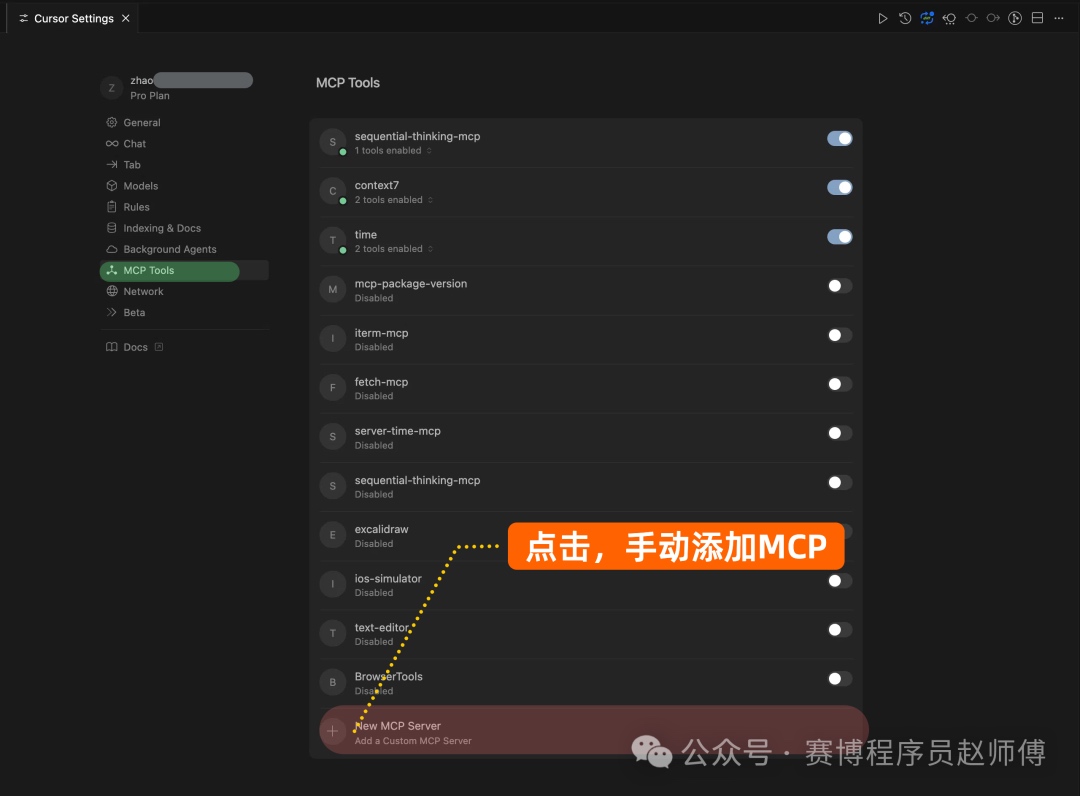
Task: Click the zhao Pro Plan account entry
Action: tap(178, 87)
